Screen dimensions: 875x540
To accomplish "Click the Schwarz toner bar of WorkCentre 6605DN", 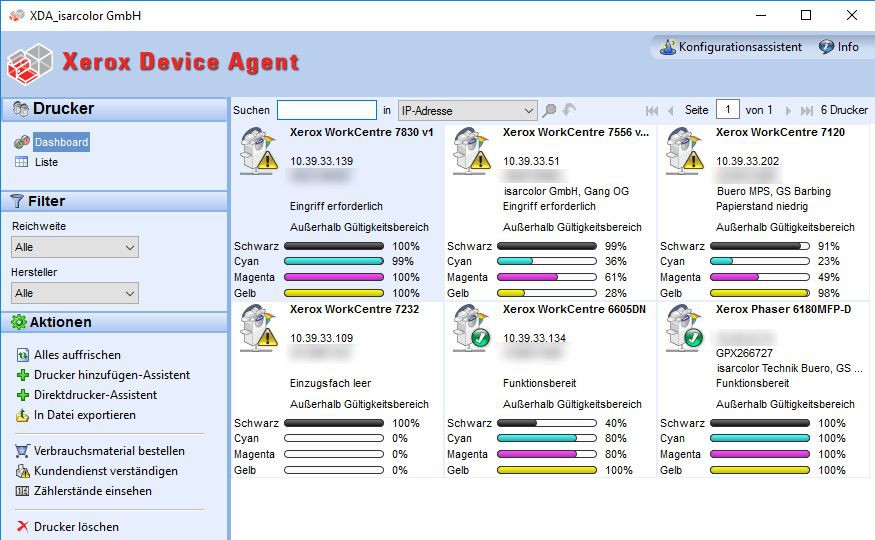I will click(x=547, y=423).
